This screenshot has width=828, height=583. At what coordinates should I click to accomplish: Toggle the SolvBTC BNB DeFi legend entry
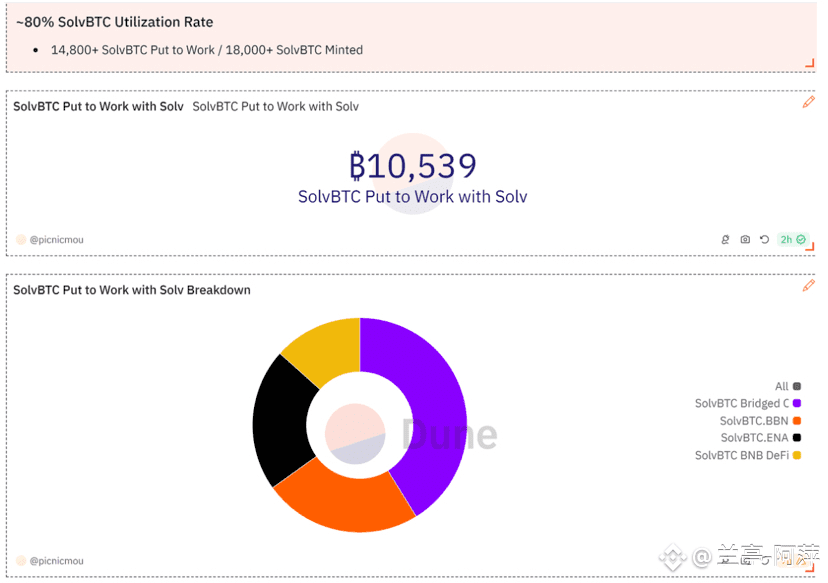748,455
